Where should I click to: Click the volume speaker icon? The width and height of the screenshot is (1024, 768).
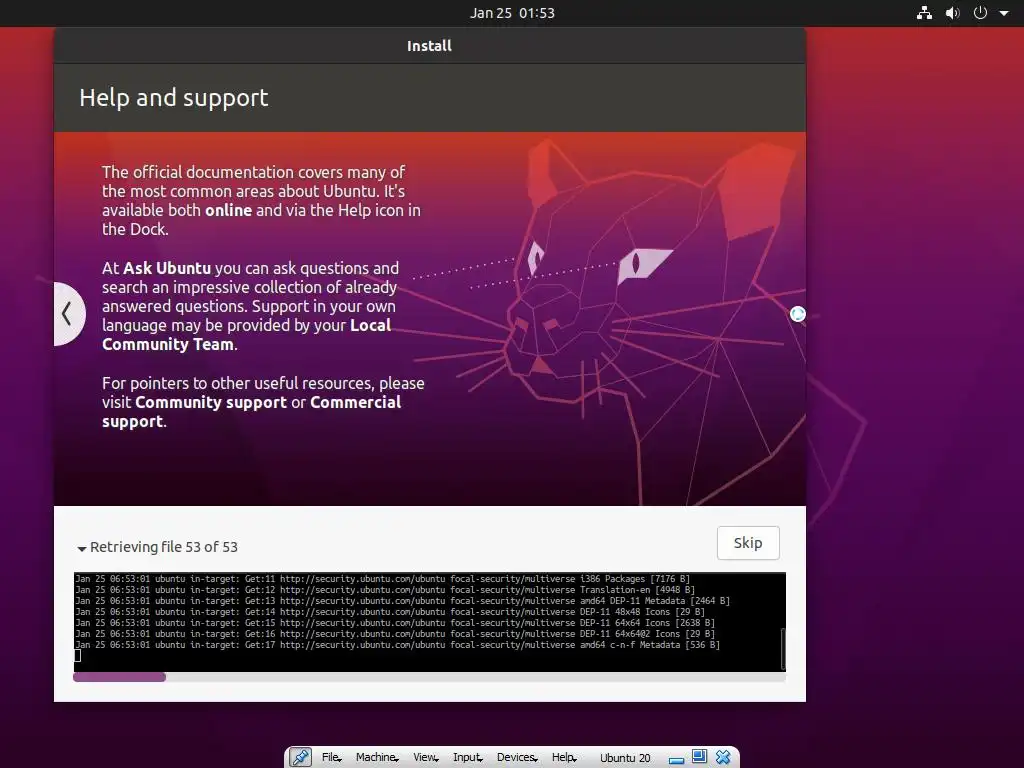pyautogui.click(x=953, y=13)
